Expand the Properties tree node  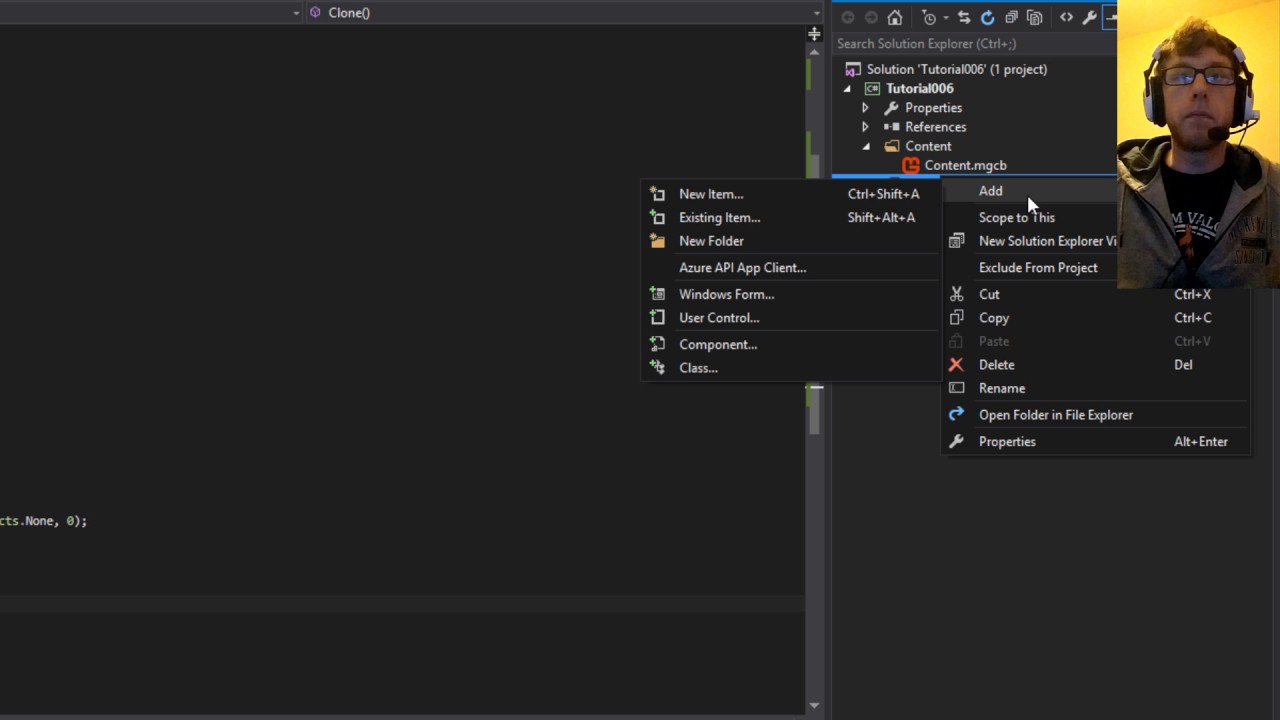click(x=865, y=108)
